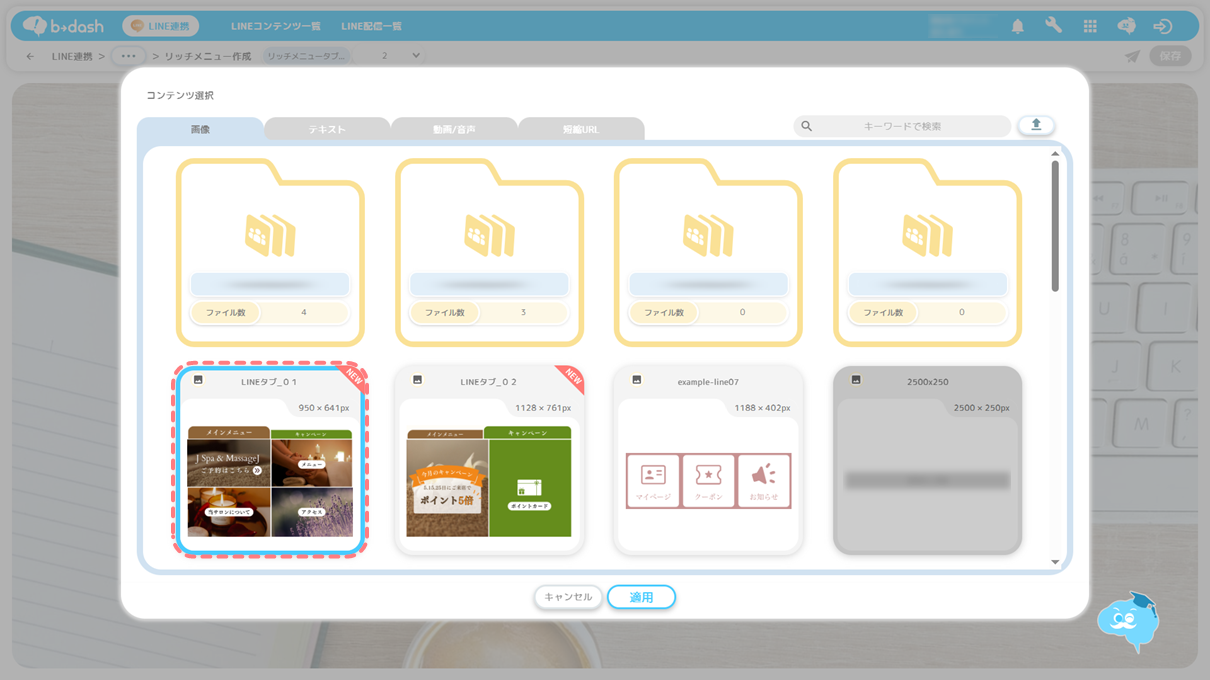Expand the breadcrumb number dropdown chevron

point(416,56)
